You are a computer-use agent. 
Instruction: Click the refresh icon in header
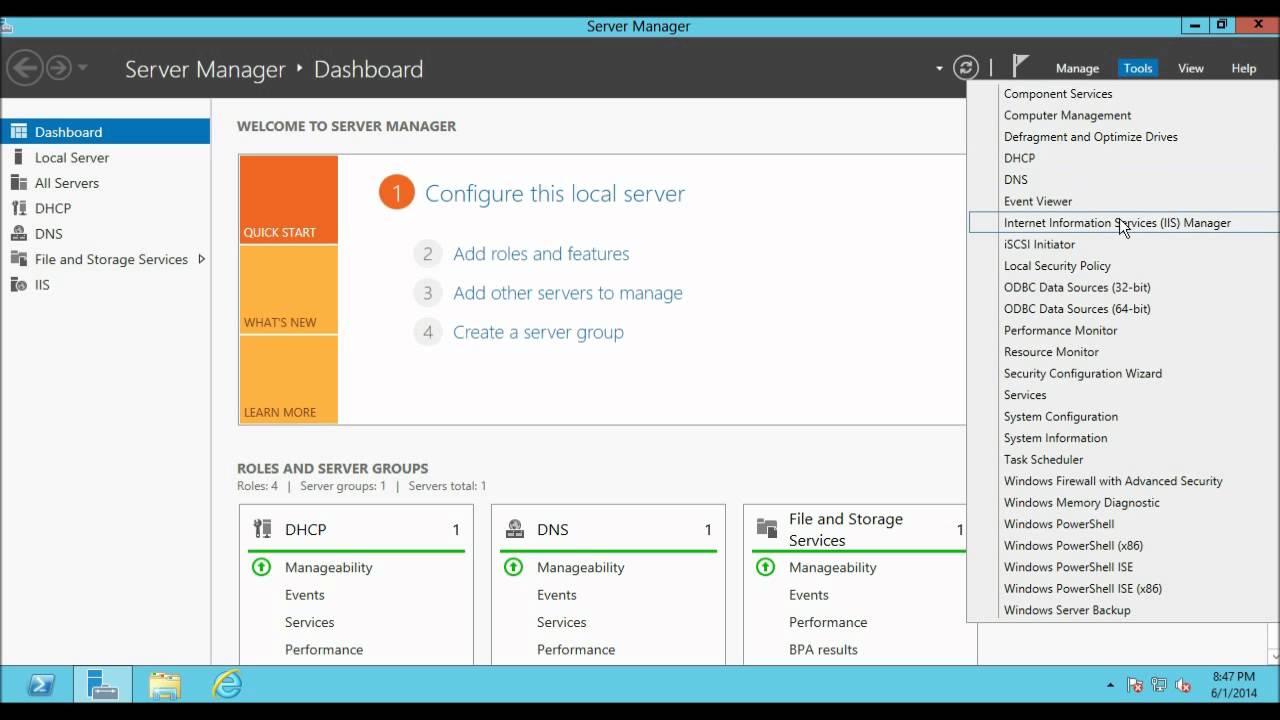[966, 68]
